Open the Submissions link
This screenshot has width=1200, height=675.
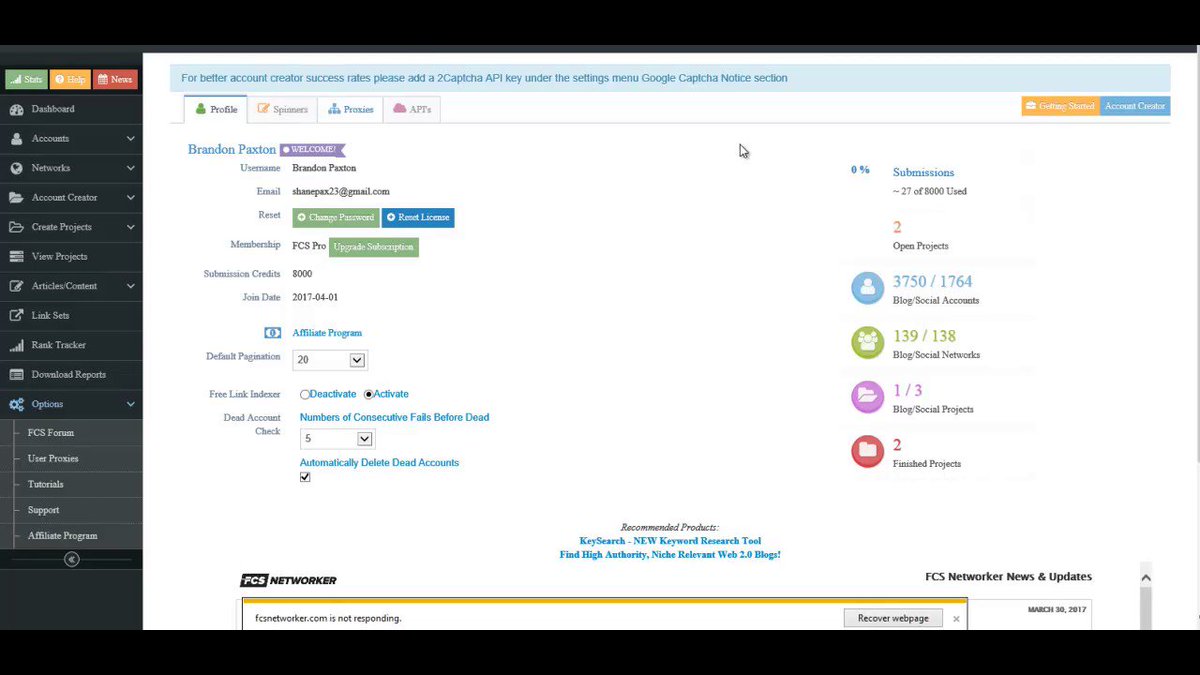click(923, 173)
